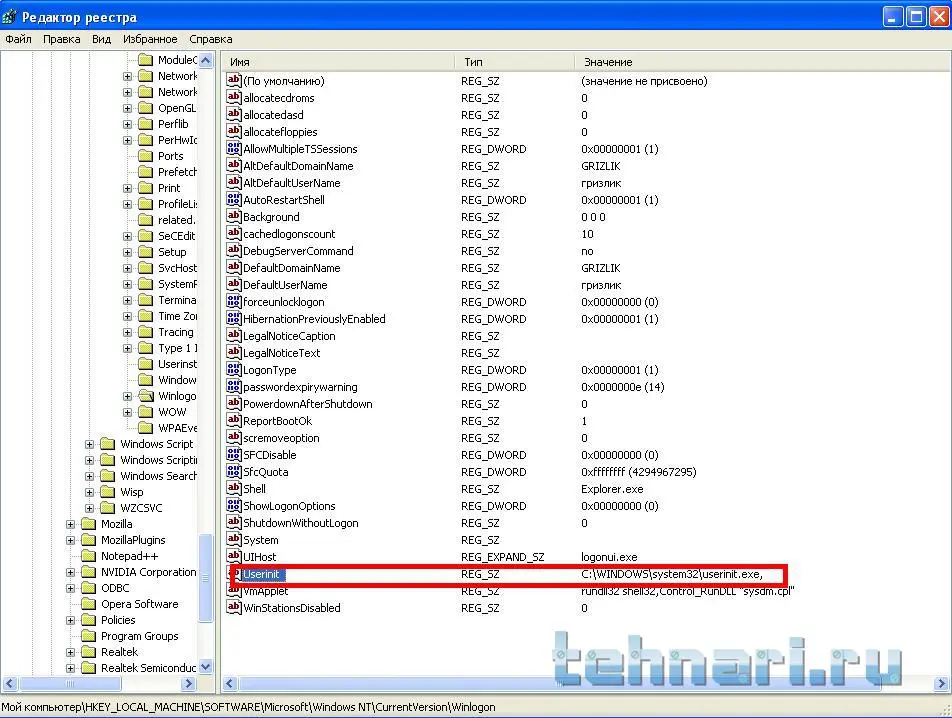This screenshot has width=952, height=718.
Task: Click the folder icon of Notepad++ key
Action: [x=89, y=556]
